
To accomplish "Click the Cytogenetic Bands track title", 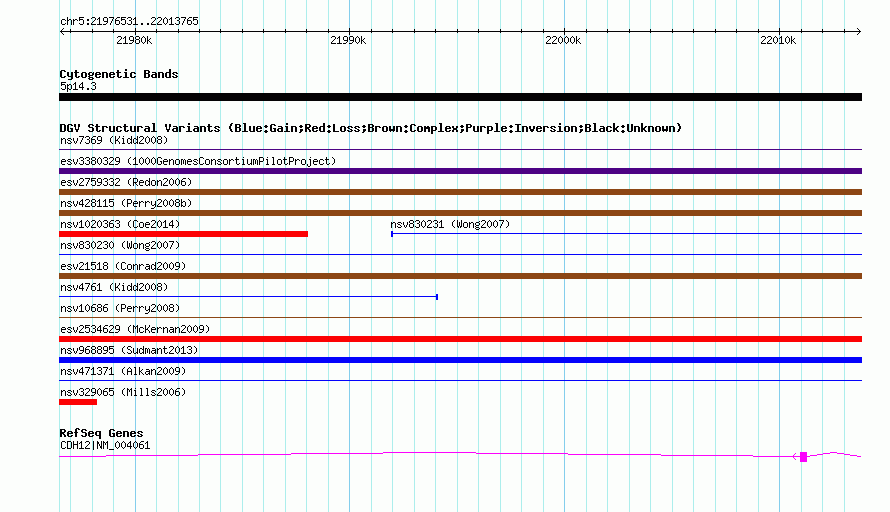I will (x=119, y=74).
